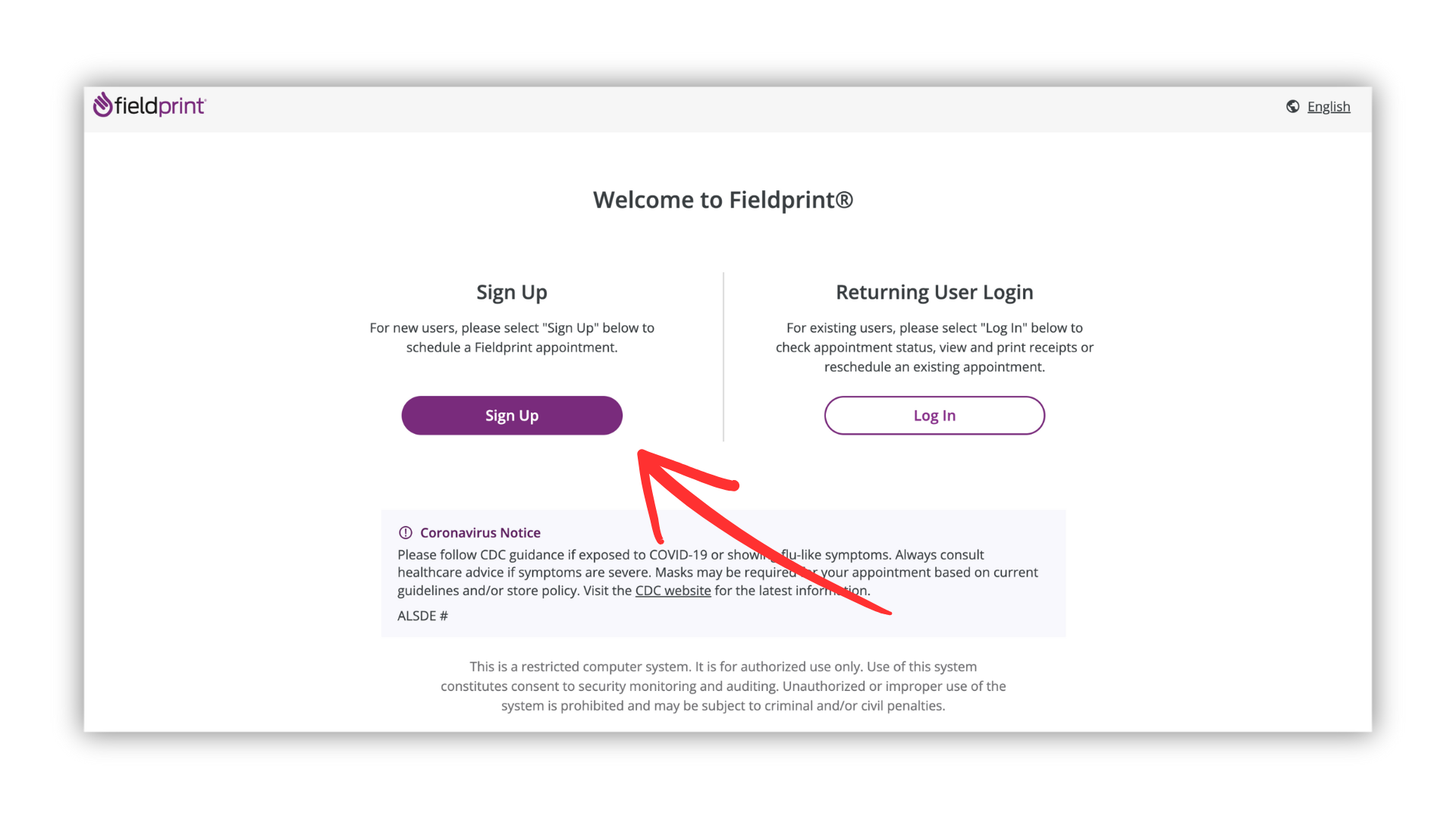Click the Coronavirus Notice info icon

coord(406,532)
